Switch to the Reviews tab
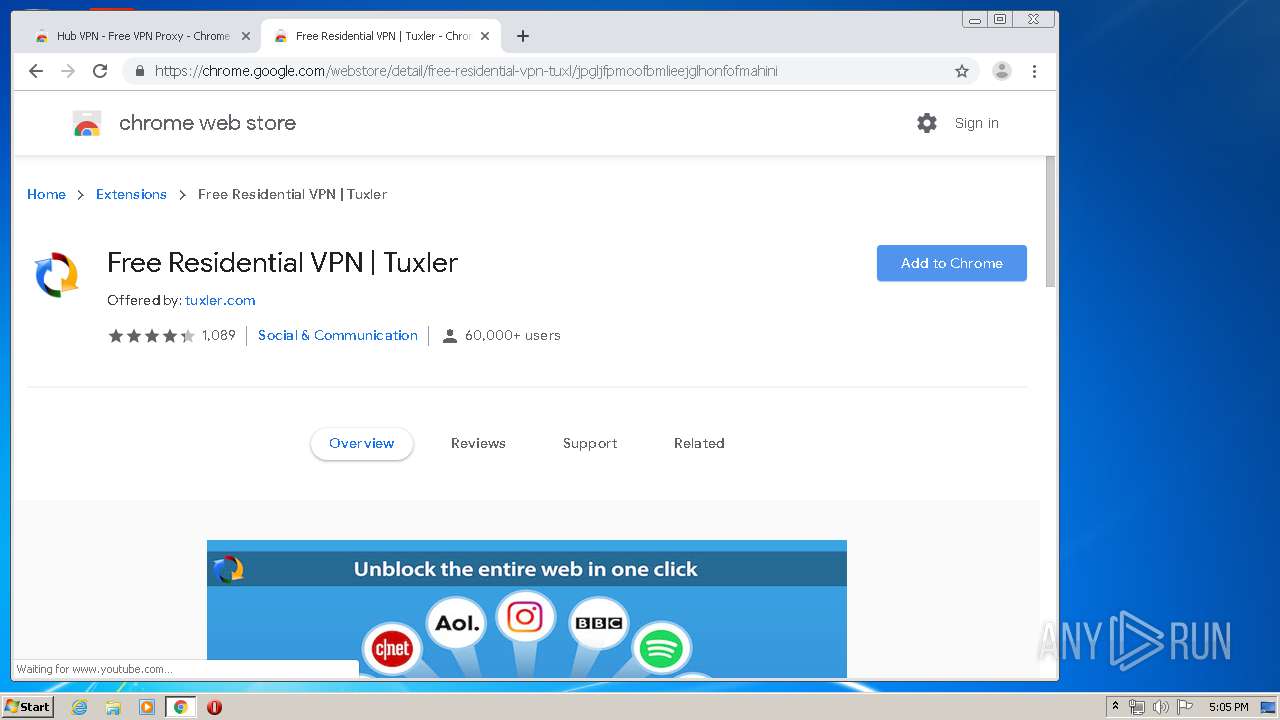The image size is (1280, 720). pyautogui.click(x=478, y=443)
